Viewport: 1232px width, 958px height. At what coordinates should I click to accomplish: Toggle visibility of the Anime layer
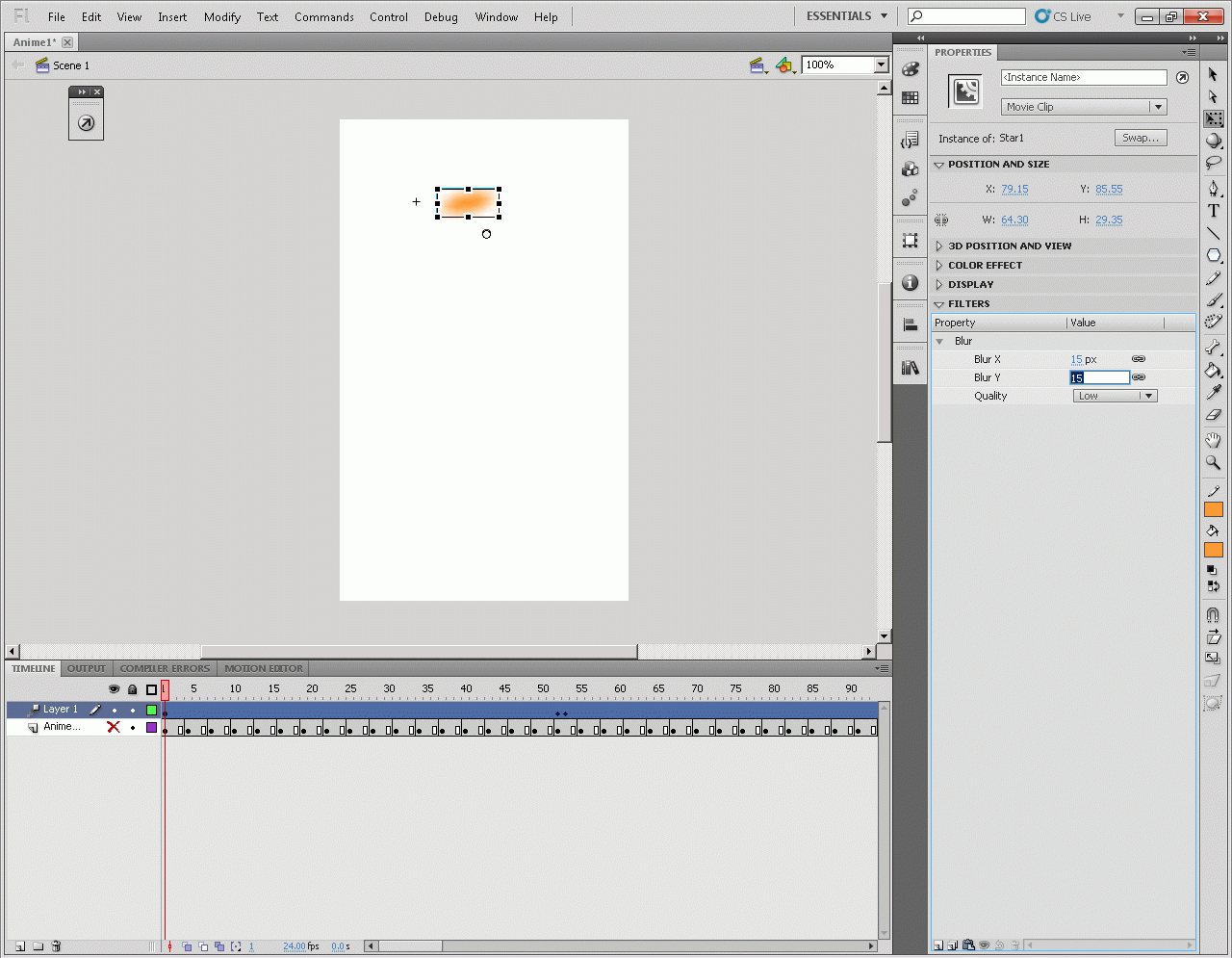[114, 728]
